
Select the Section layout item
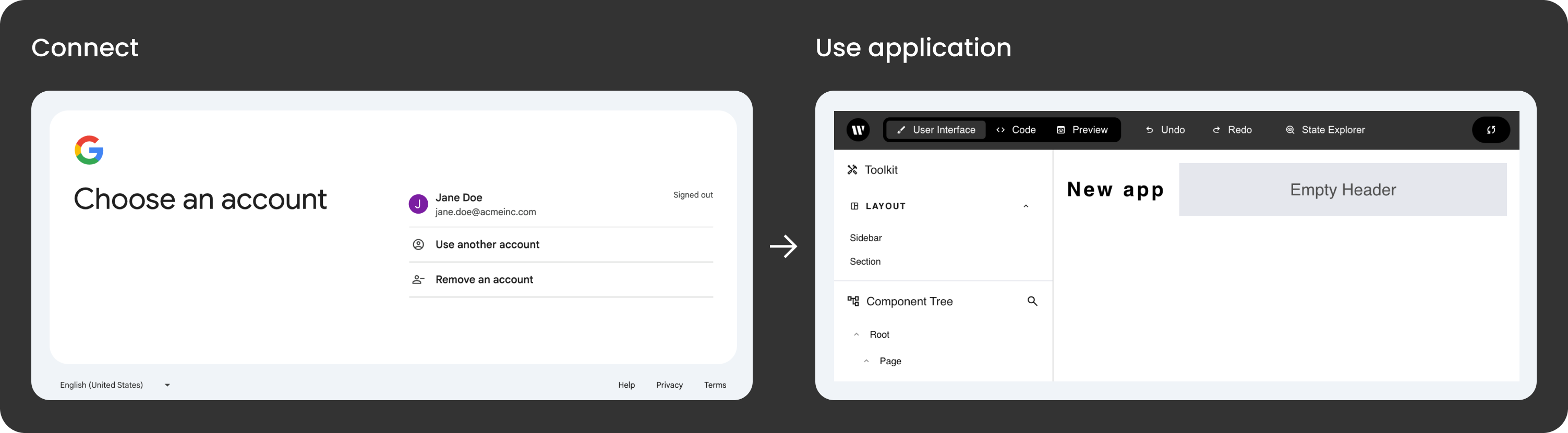(x=865, y=262)
